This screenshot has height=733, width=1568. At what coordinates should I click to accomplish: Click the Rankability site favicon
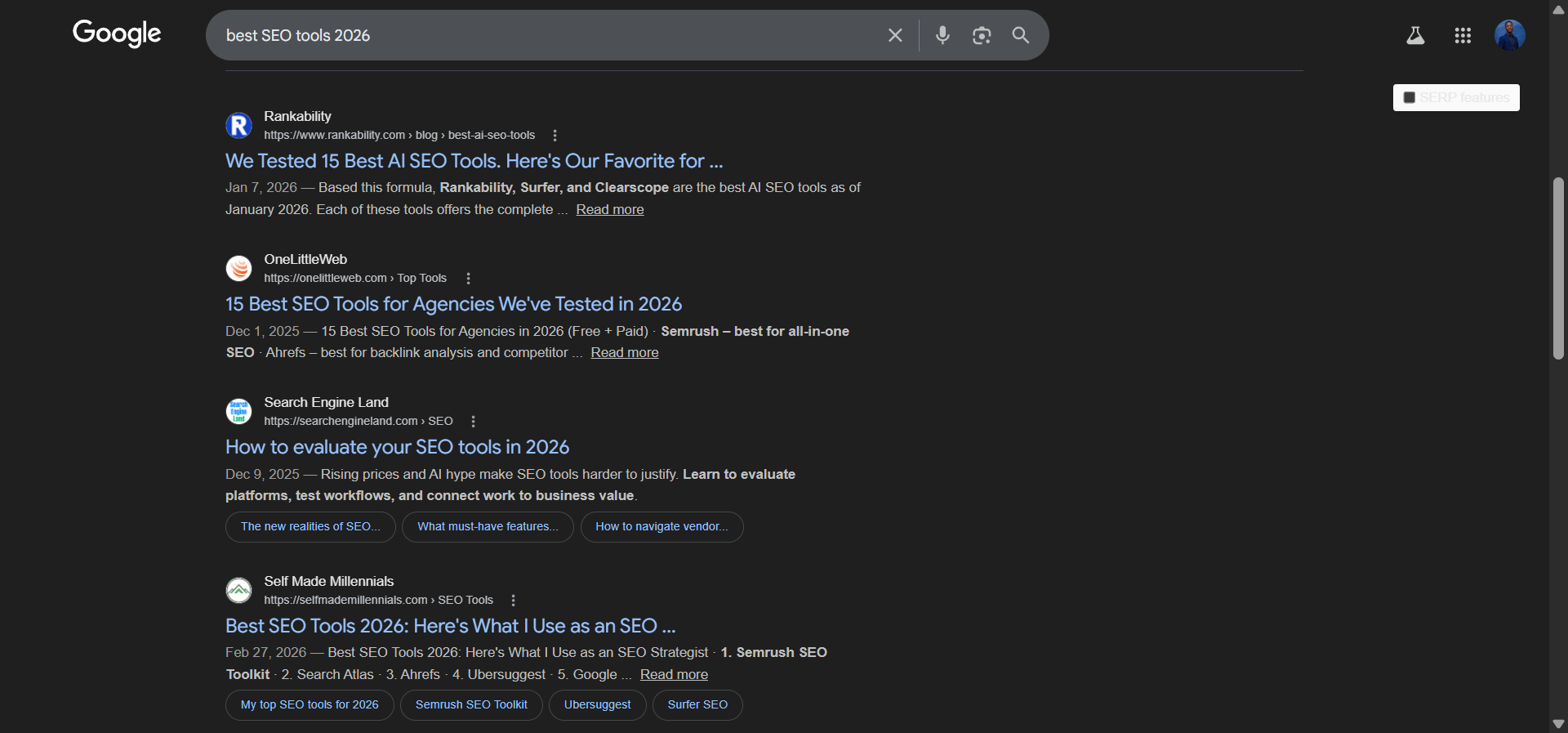(238, 125)
